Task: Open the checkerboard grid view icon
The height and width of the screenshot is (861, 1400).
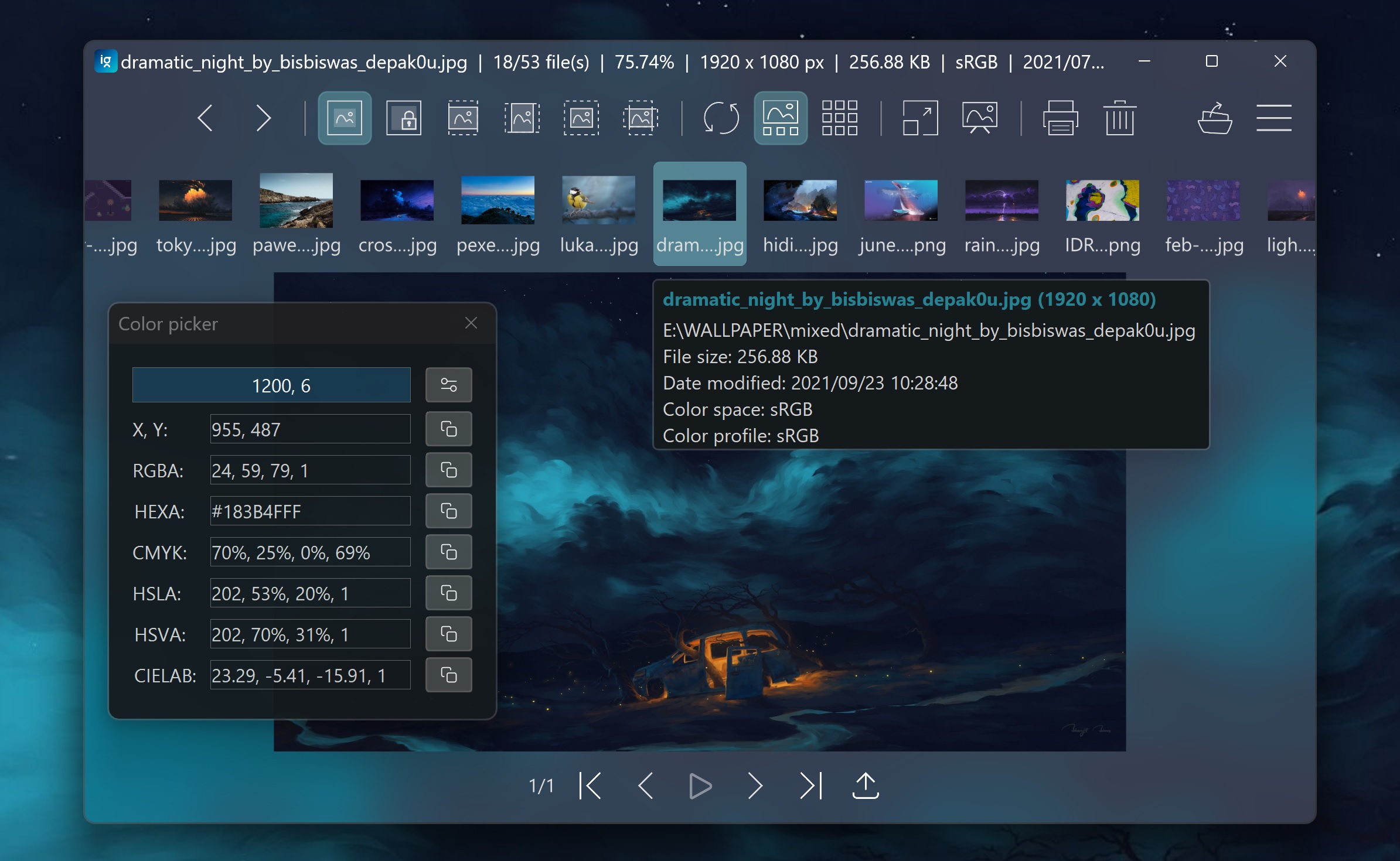Action: (839, 118)
